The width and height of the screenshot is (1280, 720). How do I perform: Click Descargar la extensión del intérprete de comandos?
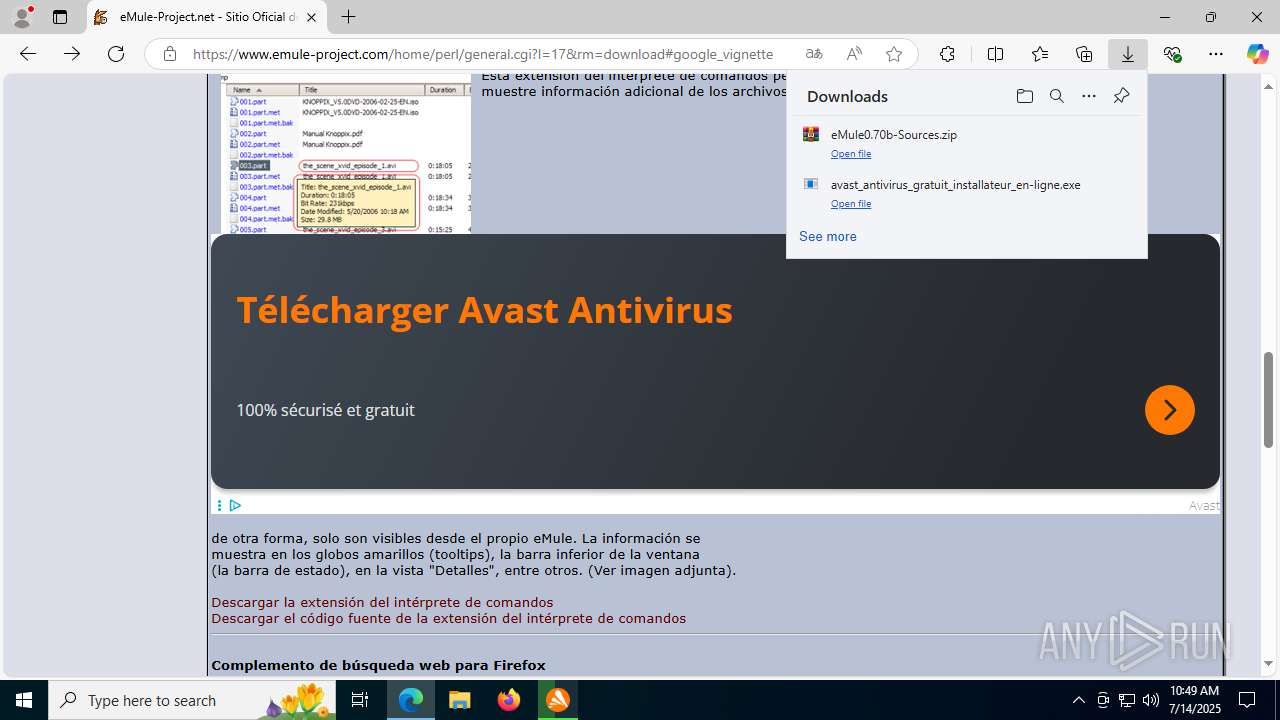click(x=382, y=603)
